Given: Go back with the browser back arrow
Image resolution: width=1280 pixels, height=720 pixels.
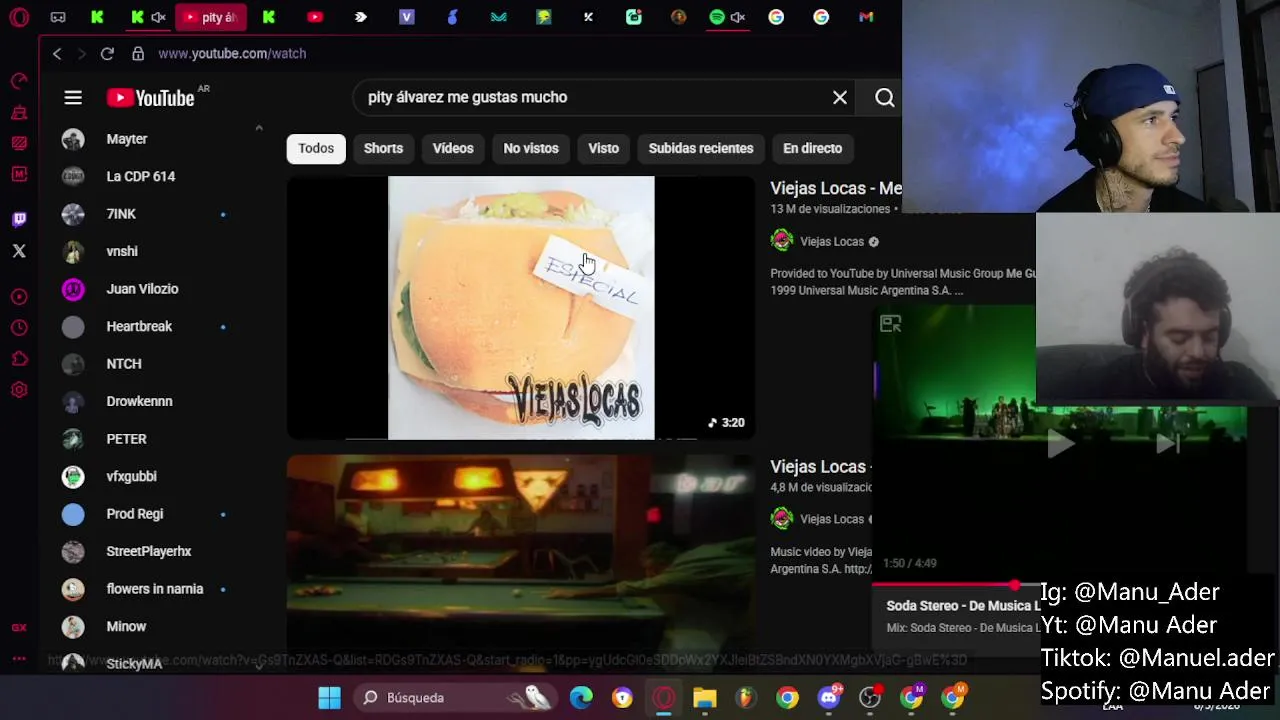Looking at the screenshot, I should click(x=57, y=54).
